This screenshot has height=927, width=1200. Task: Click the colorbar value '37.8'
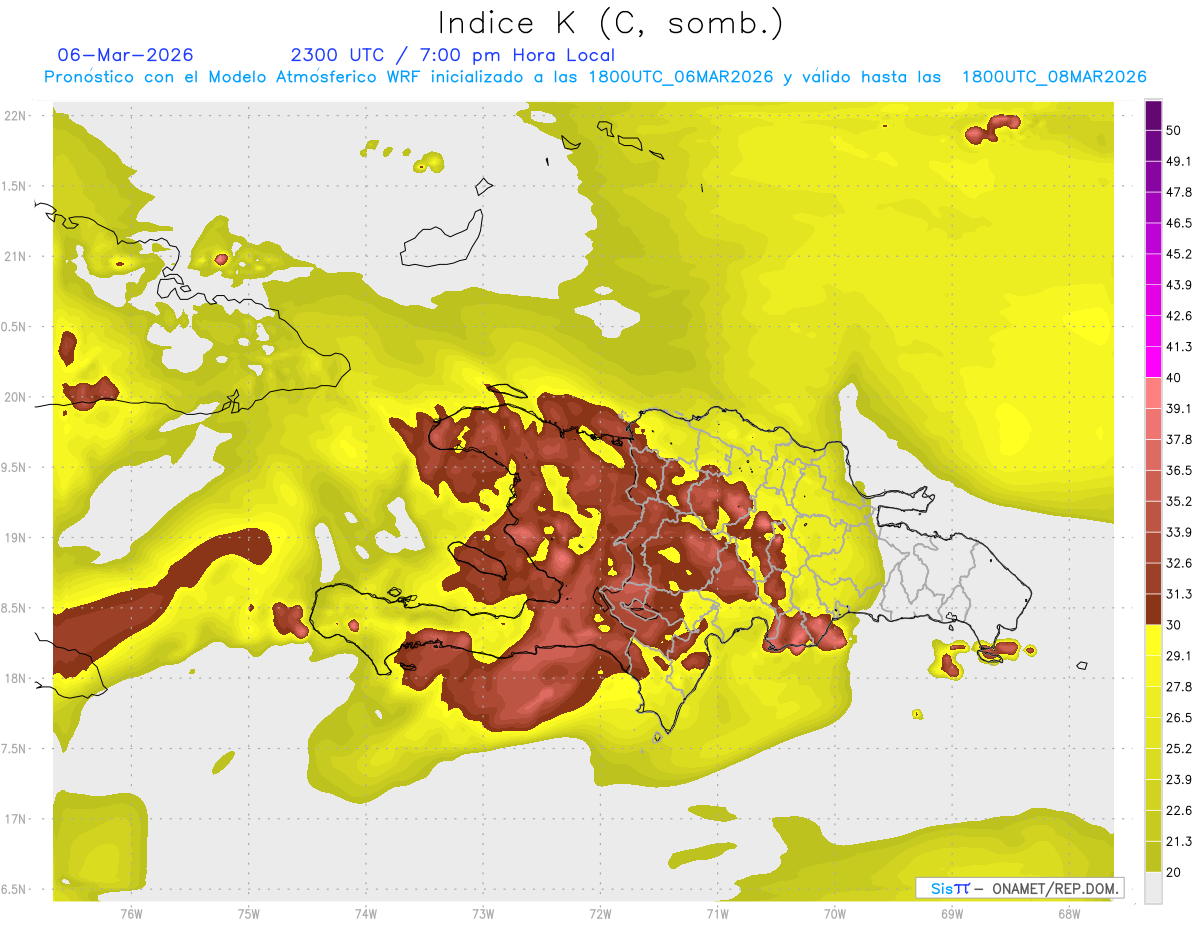point(1179,439)
